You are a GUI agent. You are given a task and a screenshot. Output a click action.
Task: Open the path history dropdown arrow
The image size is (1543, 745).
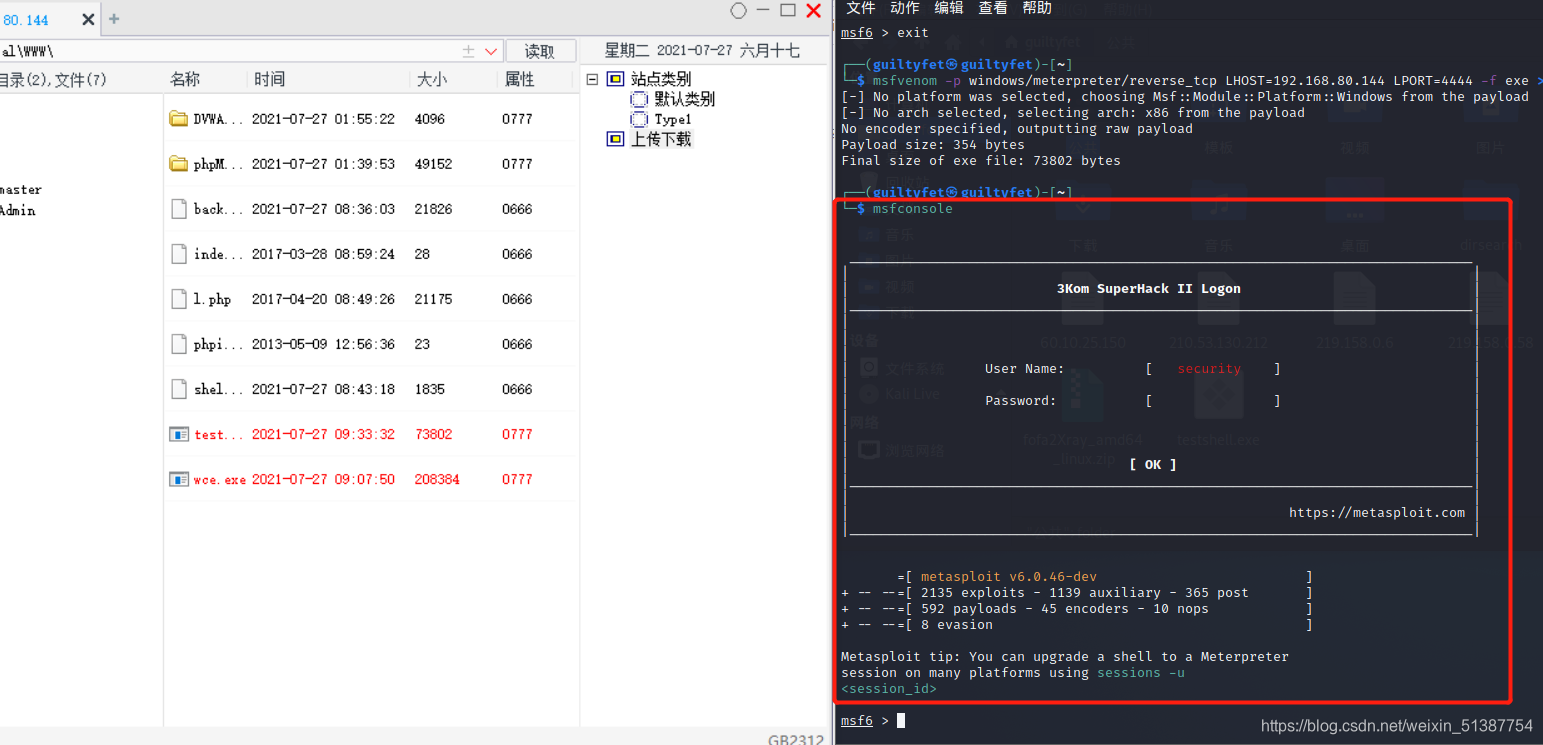(x=491, y=51)
